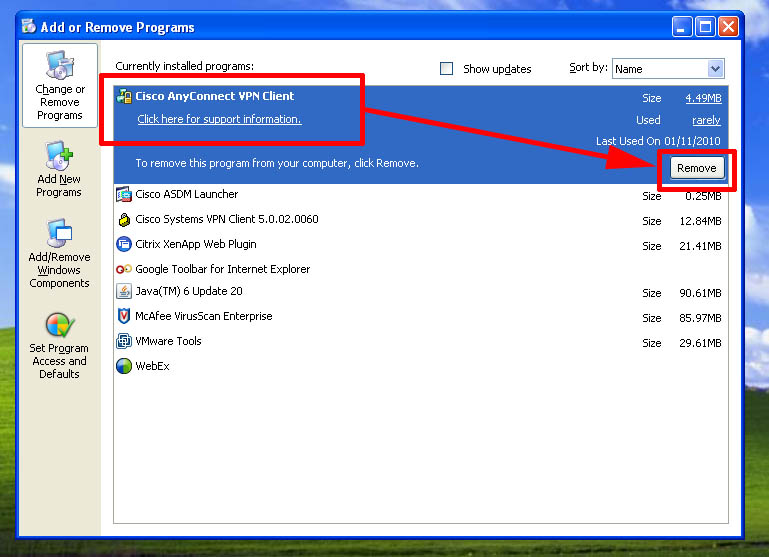This screenshot has height=557, width=769.
Task: Click the 29.61MB size value
Action: pos(700,343)
